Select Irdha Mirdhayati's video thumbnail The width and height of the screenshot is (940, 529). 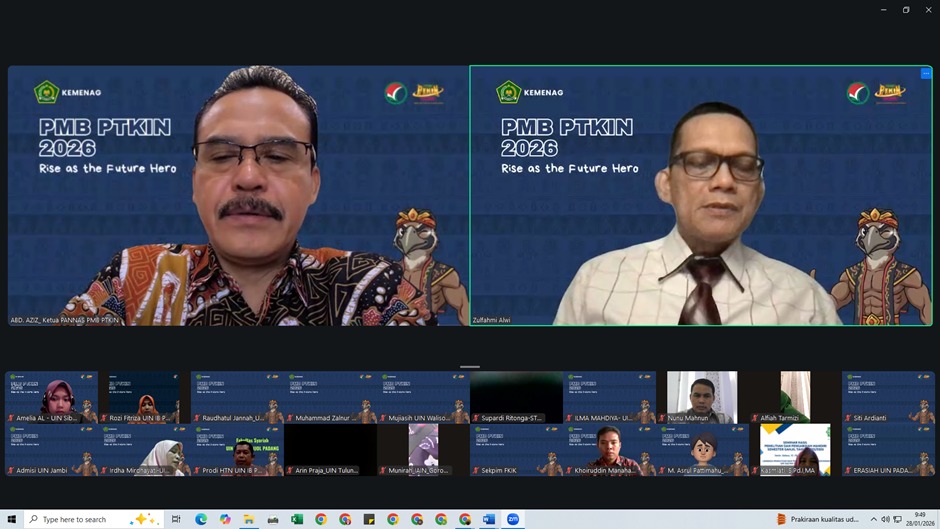pyautogui.click(x=145, y=449)
